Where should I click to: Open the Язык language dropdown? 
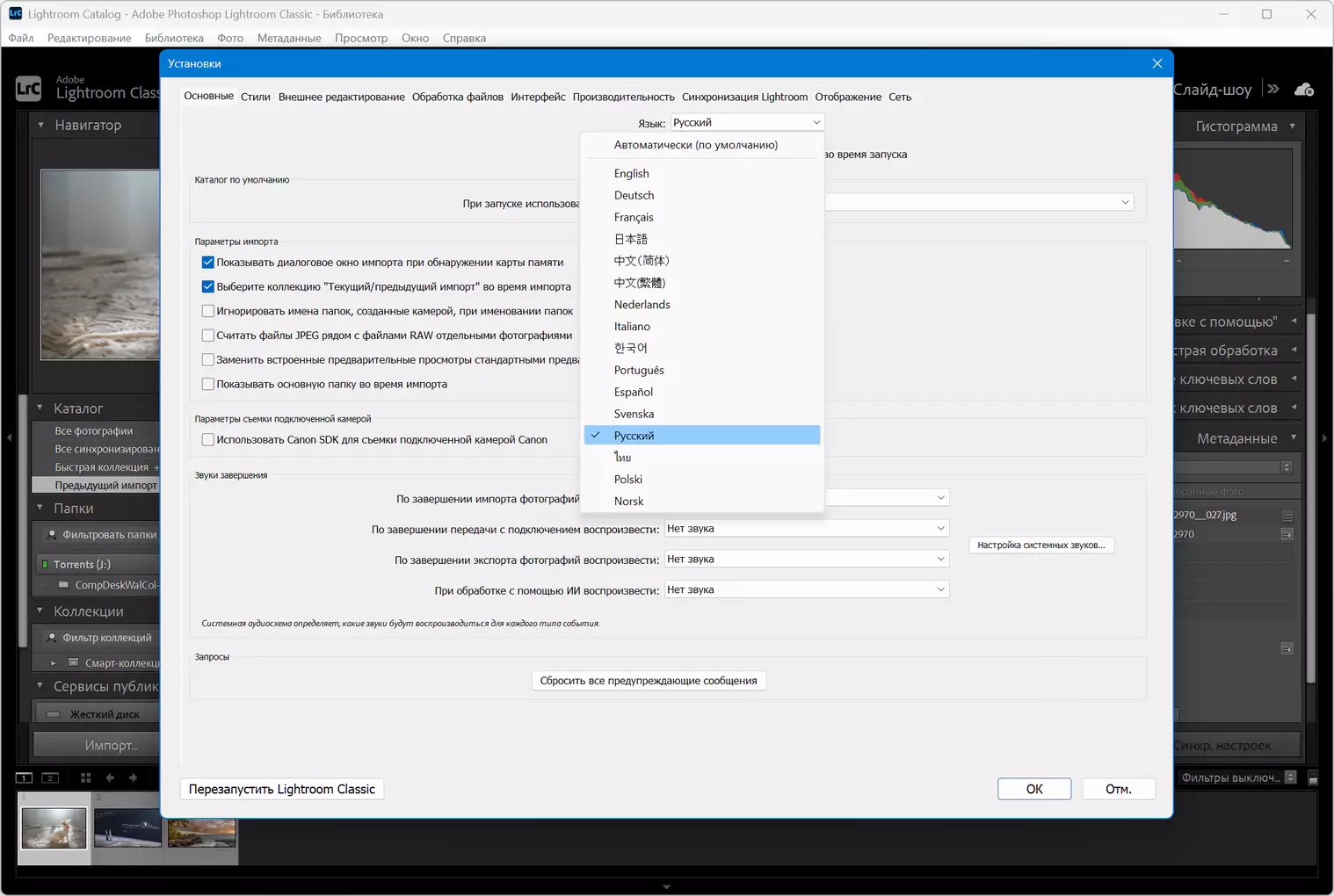[x=747, y=123]
